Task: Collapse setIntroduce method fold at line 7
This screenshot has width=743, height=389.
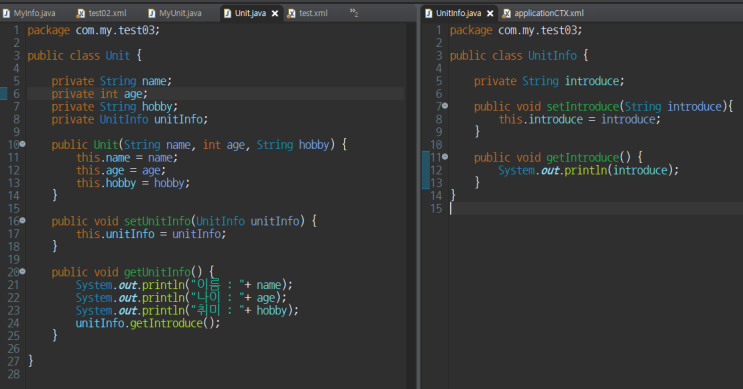Action: 445,106
